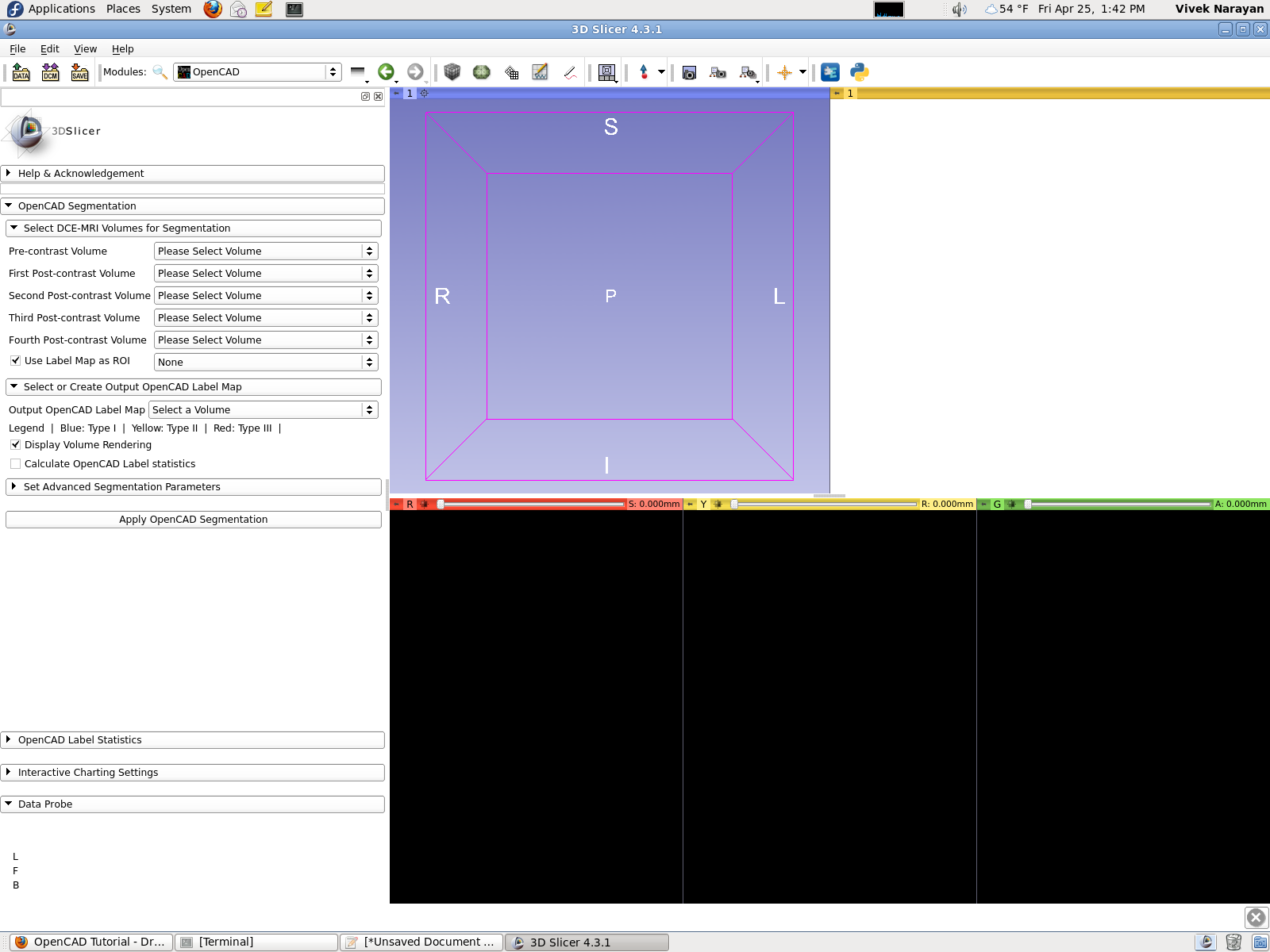The image size is (1270, 952).
Task: Click the screenshot capture camera icon
Action: pos(689,72)
